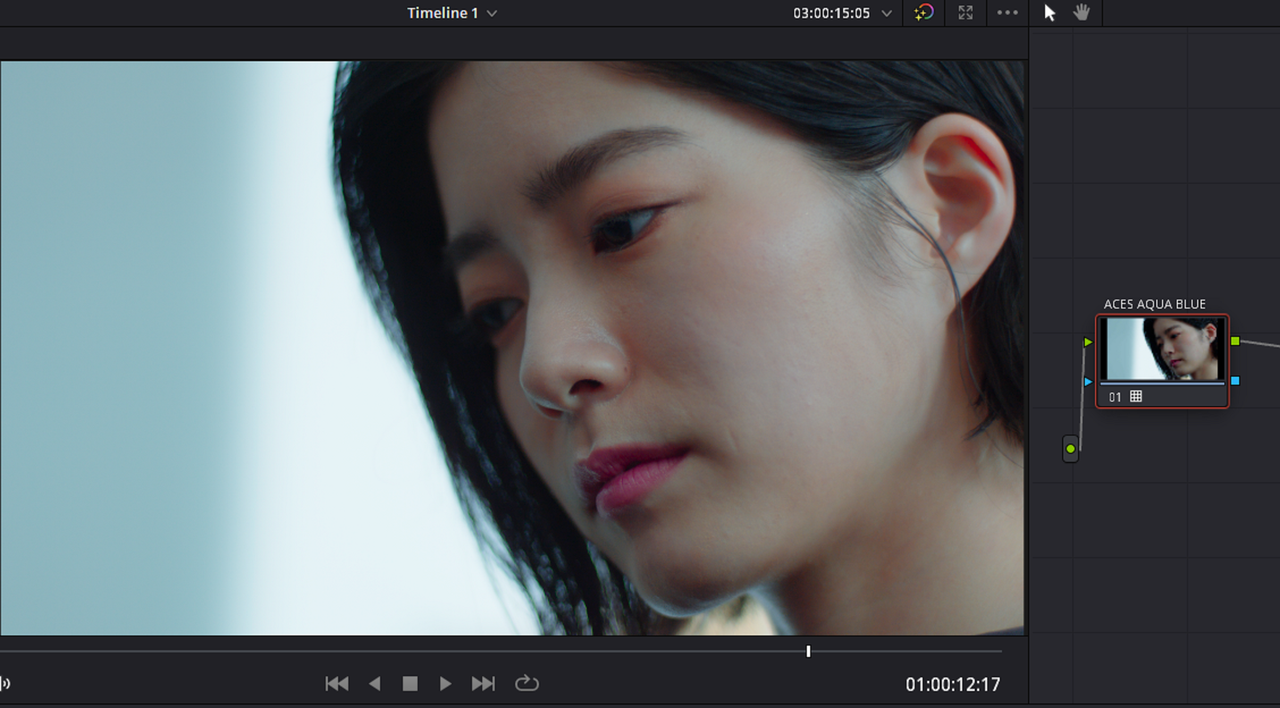
Task: Select the ACES AQUA BLUE node thumbnail
Action: coord(1162,348)
